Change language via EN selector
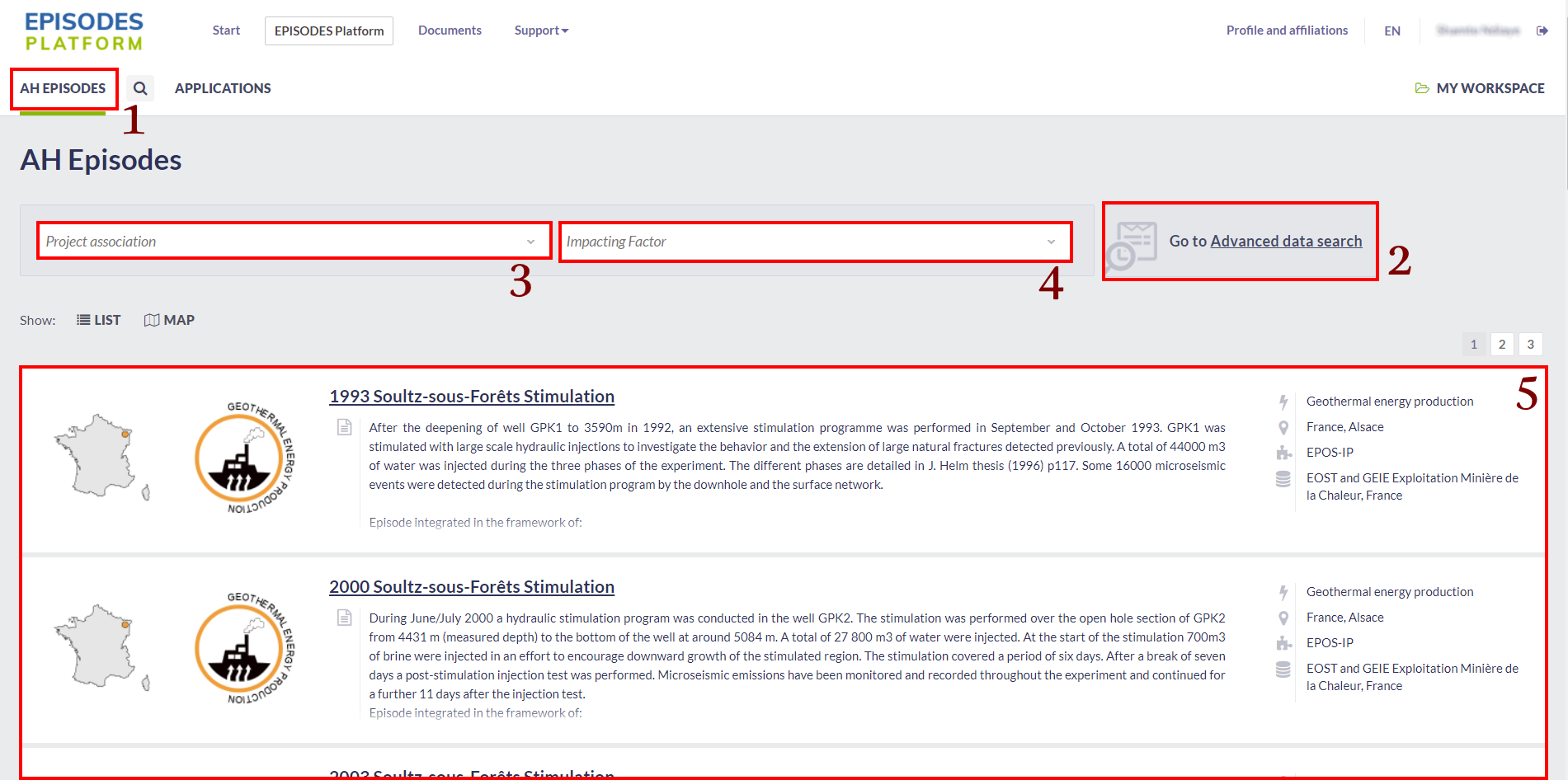 [1392, 31]
